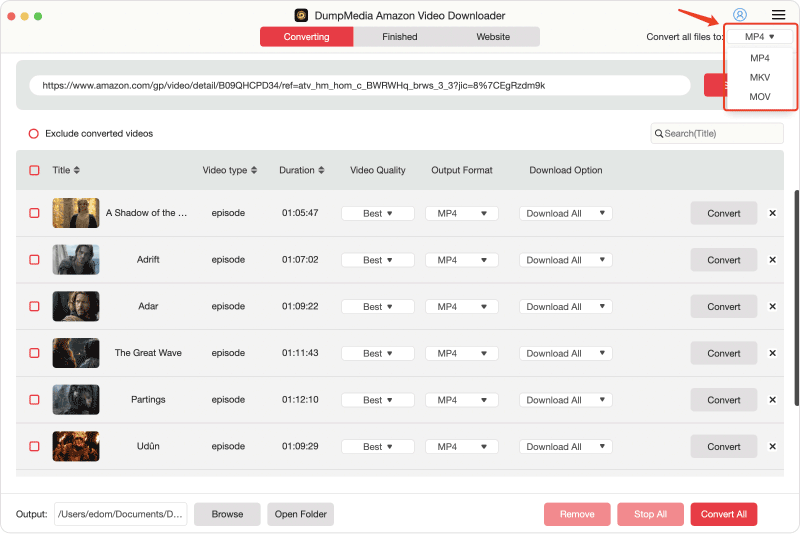
Task: Check the select-all checkbox in header
Action: click(x=34, y=170)
